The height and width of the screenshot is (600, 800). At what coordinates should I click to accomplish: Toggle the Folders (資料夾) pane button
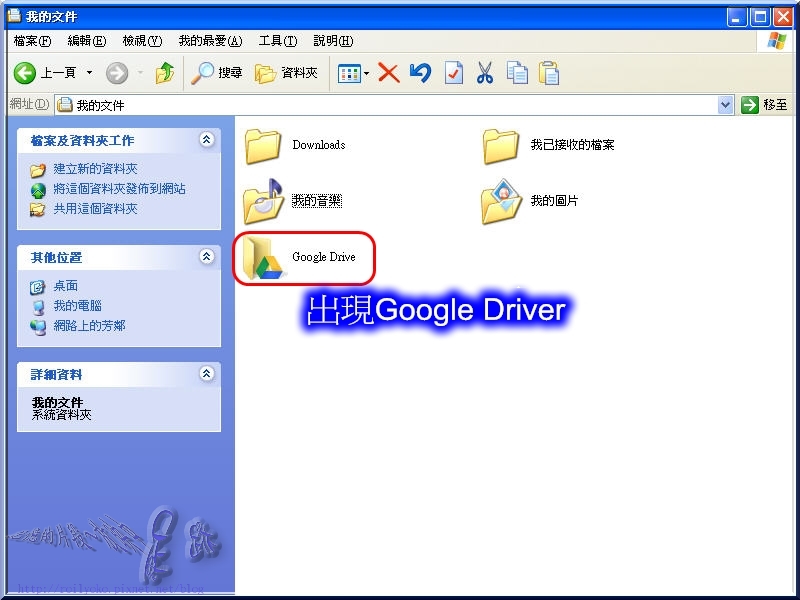pyautogui.click(x=286, y=73)
